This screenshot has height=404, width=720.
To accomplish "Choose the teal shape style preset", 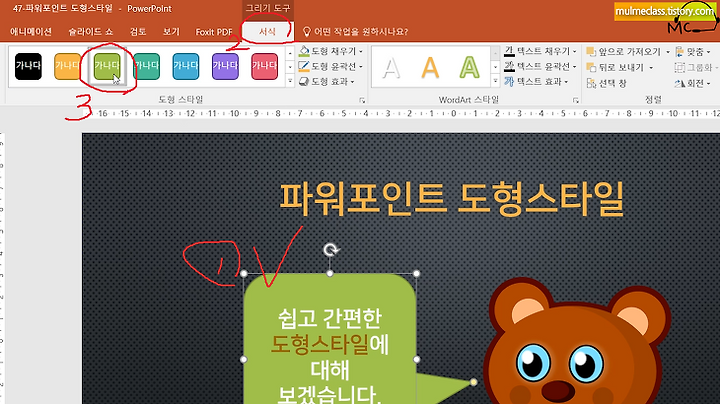I will click(x=146, y=66).
